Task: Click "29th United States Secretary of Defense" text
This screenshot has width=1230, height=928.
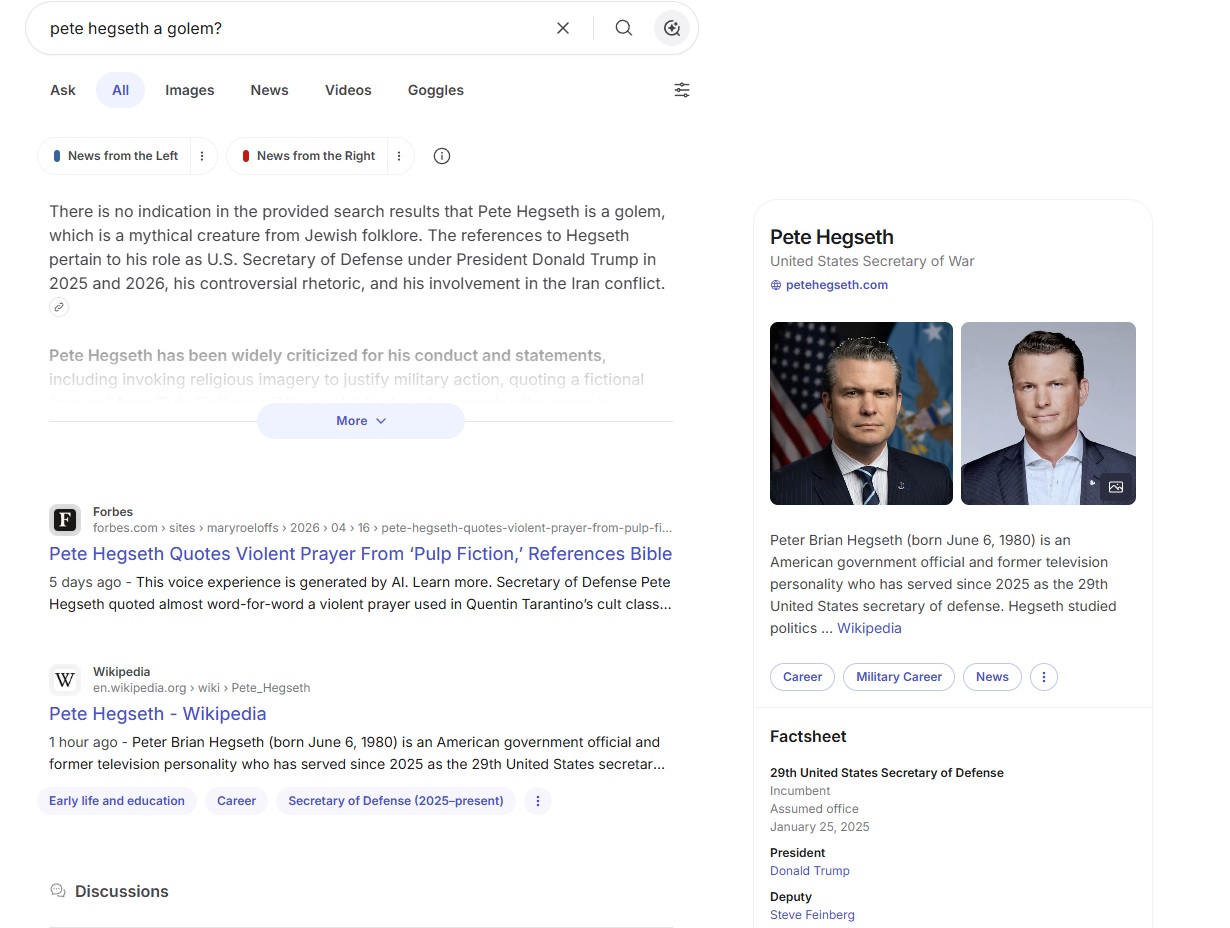Action: tap(887, 773)
